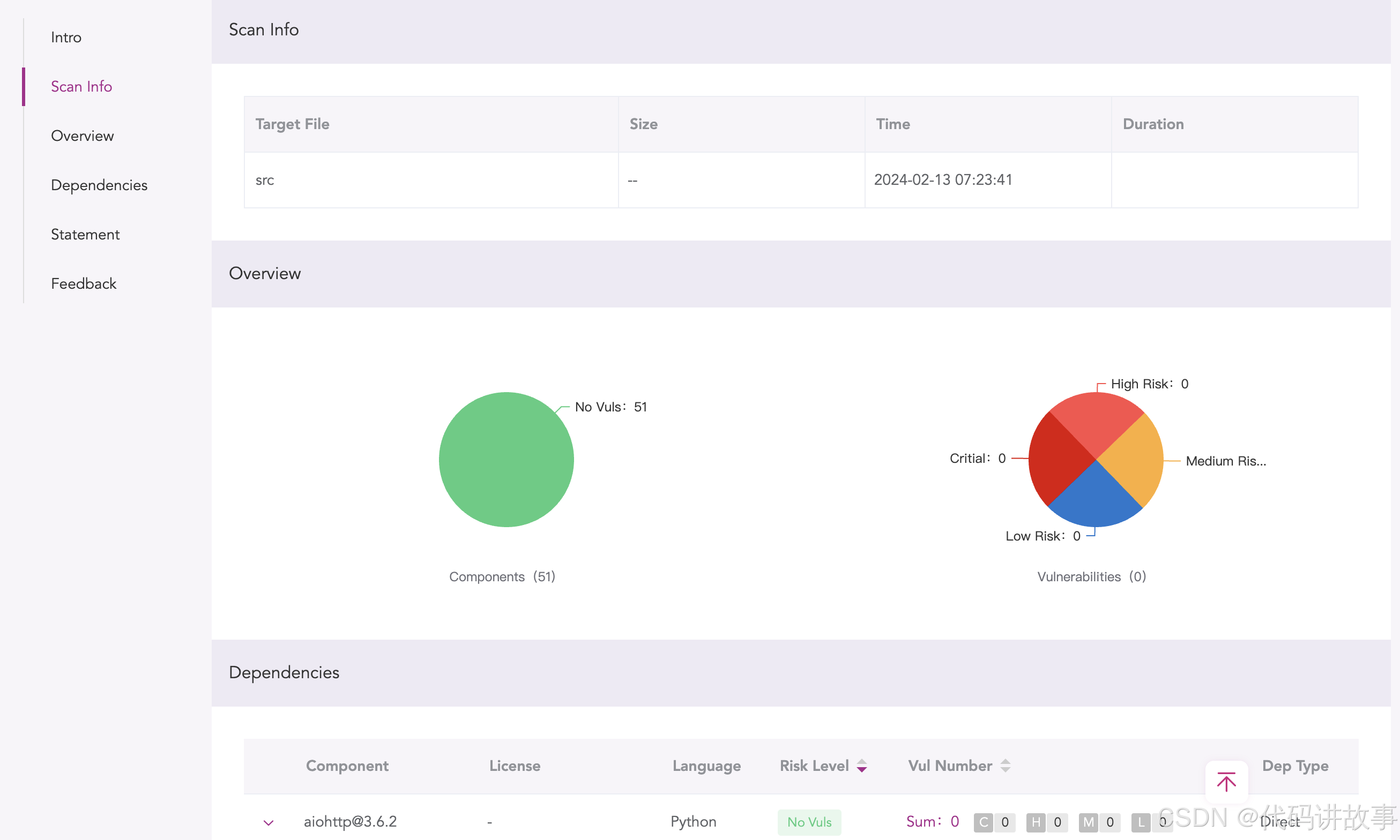This screenshot has height=840, width=1400.
Task: Expand the aiohttp@3.6.2 dependency row
Action: tap(269, 822)
